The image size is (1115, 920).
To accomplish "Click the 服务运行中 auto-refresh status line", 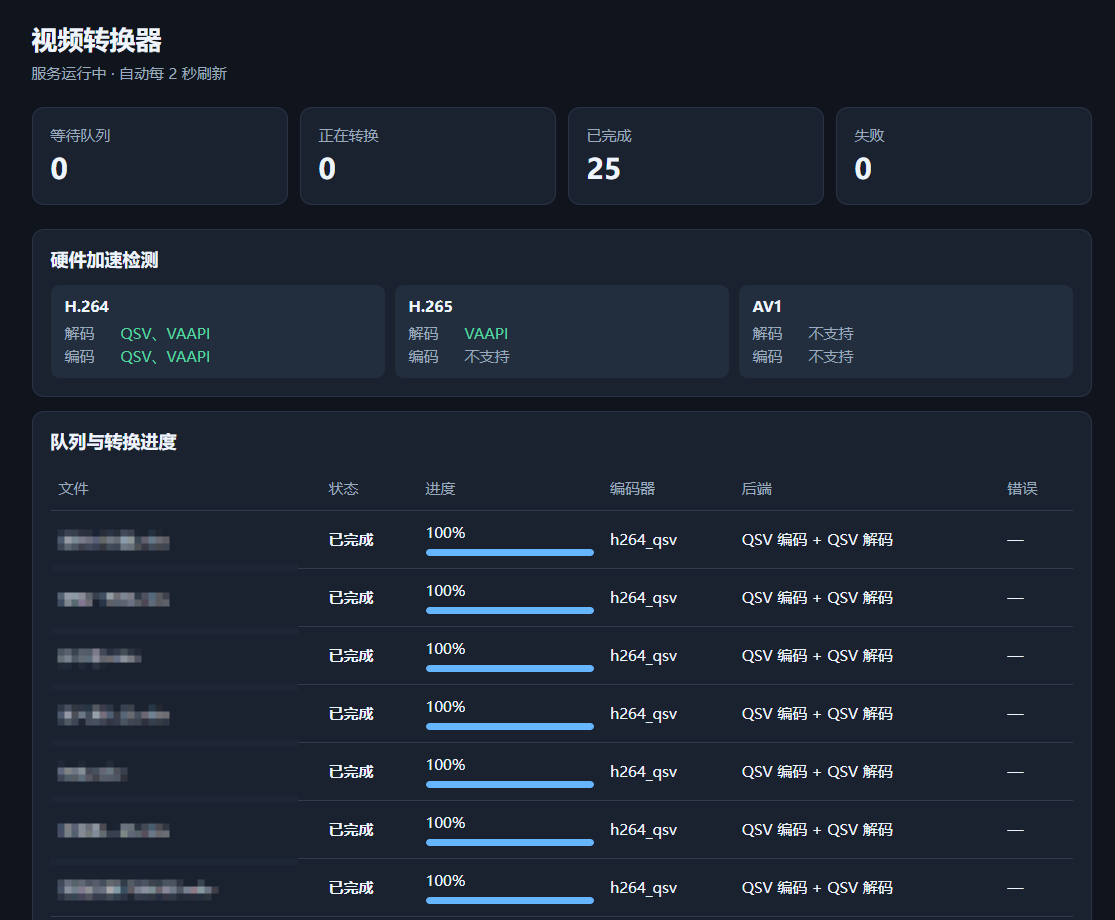I will pos(129,74).
